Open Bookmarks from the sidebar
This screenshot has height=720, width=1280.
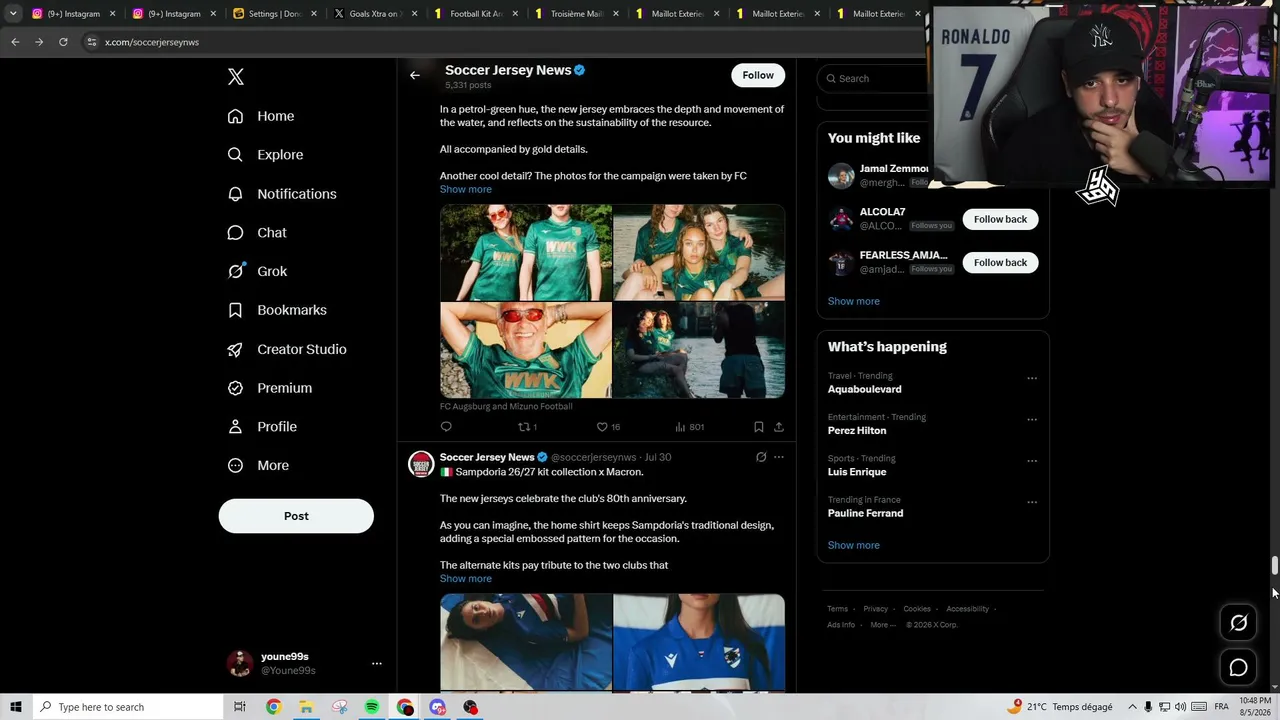coord(277,310)
